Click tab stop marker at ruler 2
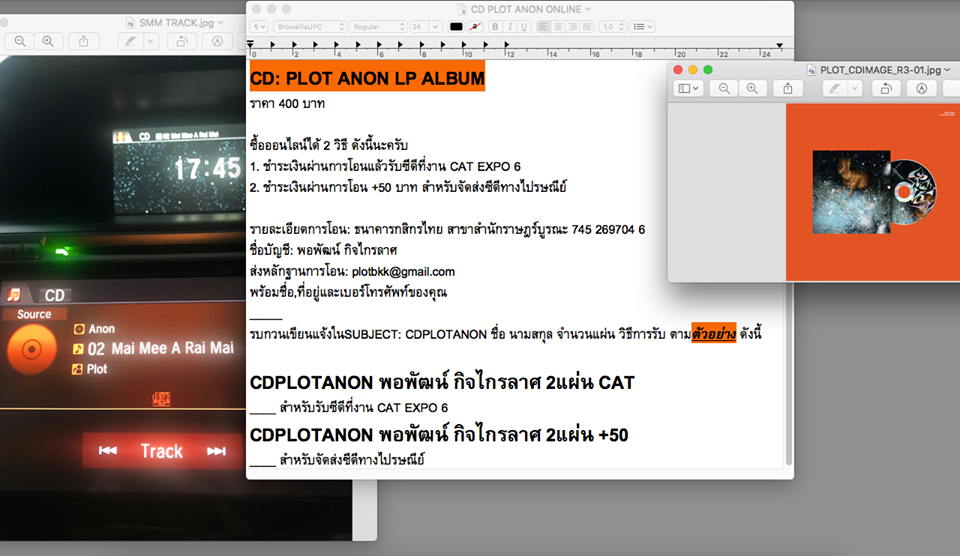960x556 pixels. pos(294,45)
